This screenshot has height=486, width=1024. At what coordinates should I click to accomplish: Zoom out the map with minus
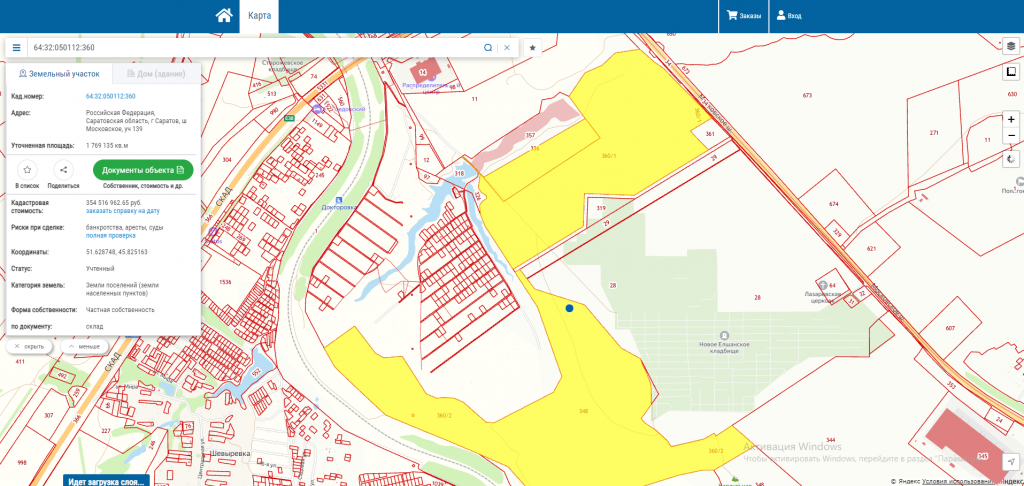(1011, 138)
